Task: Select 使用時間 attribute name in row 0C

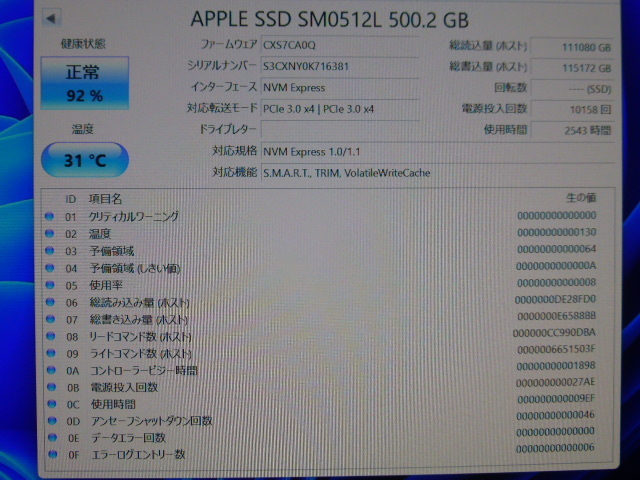Action: point(113,404)
